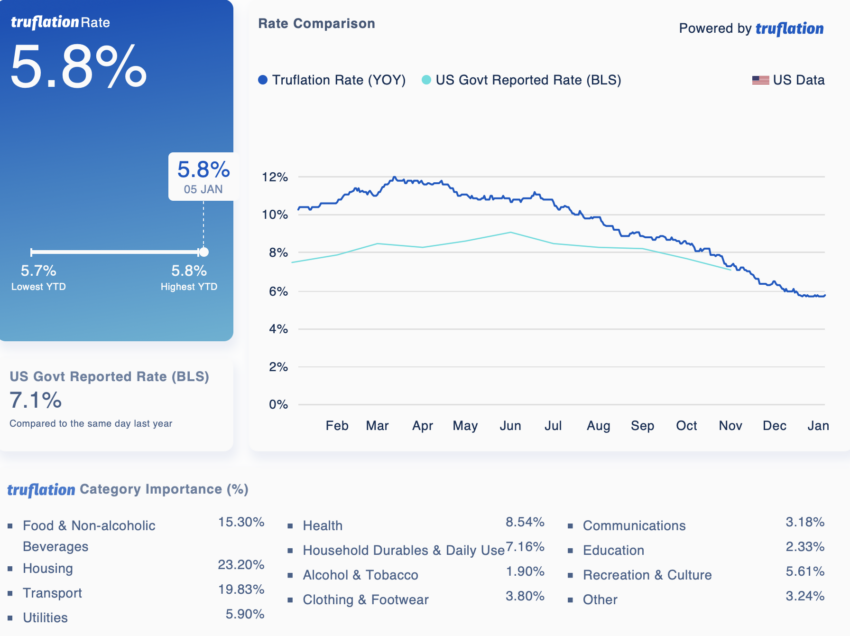Screen dimensions: 850x636
Task: Click the truflation logo in blue card
Action: pyautogui.click(x=45, y=22)
